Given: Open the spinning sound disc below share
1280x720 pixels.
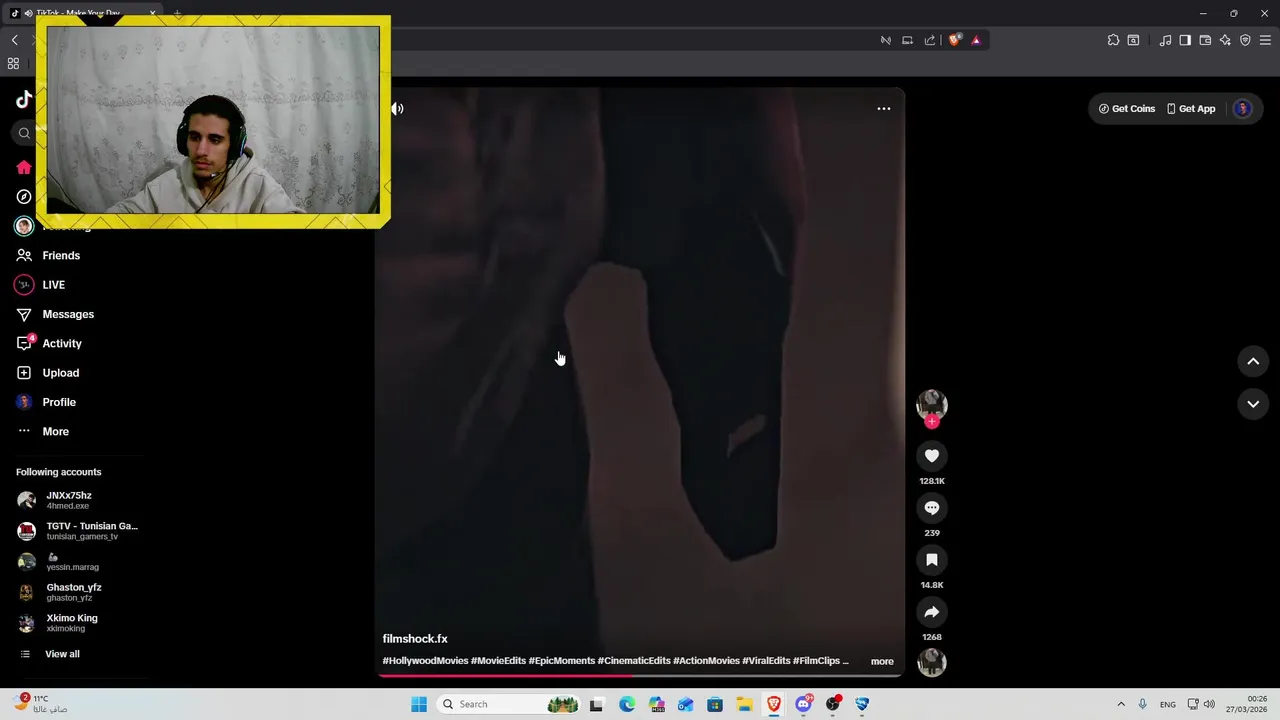Looking at the screenshot, I should click(932, 662).
